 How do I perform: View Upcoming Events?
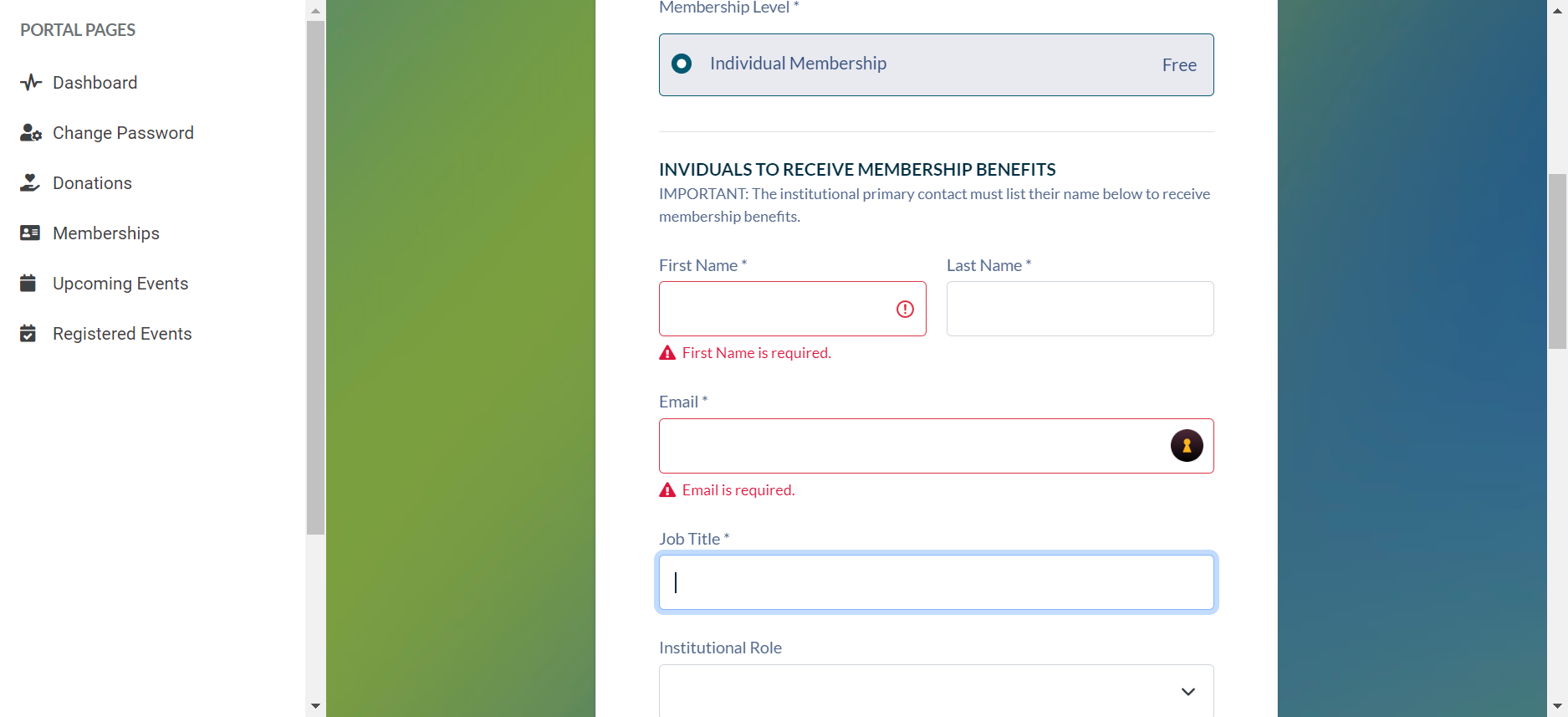120,284
